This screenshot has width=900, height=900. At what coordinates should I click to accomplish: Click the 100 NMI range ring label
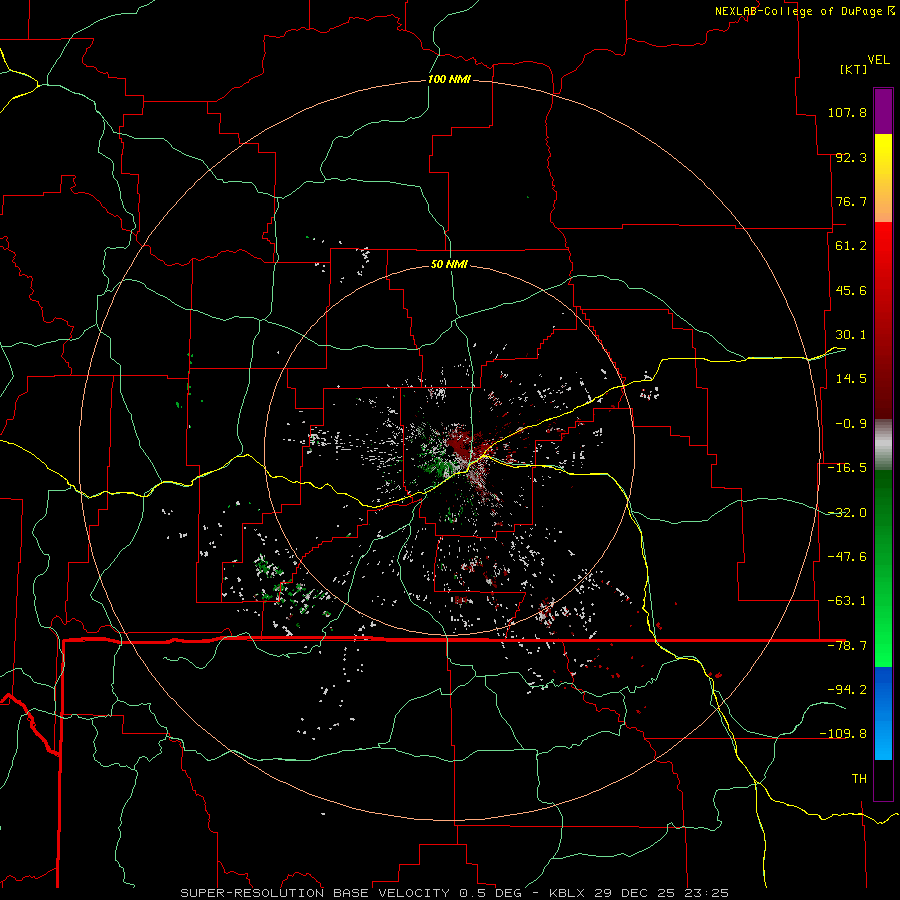tap(449, 79)
